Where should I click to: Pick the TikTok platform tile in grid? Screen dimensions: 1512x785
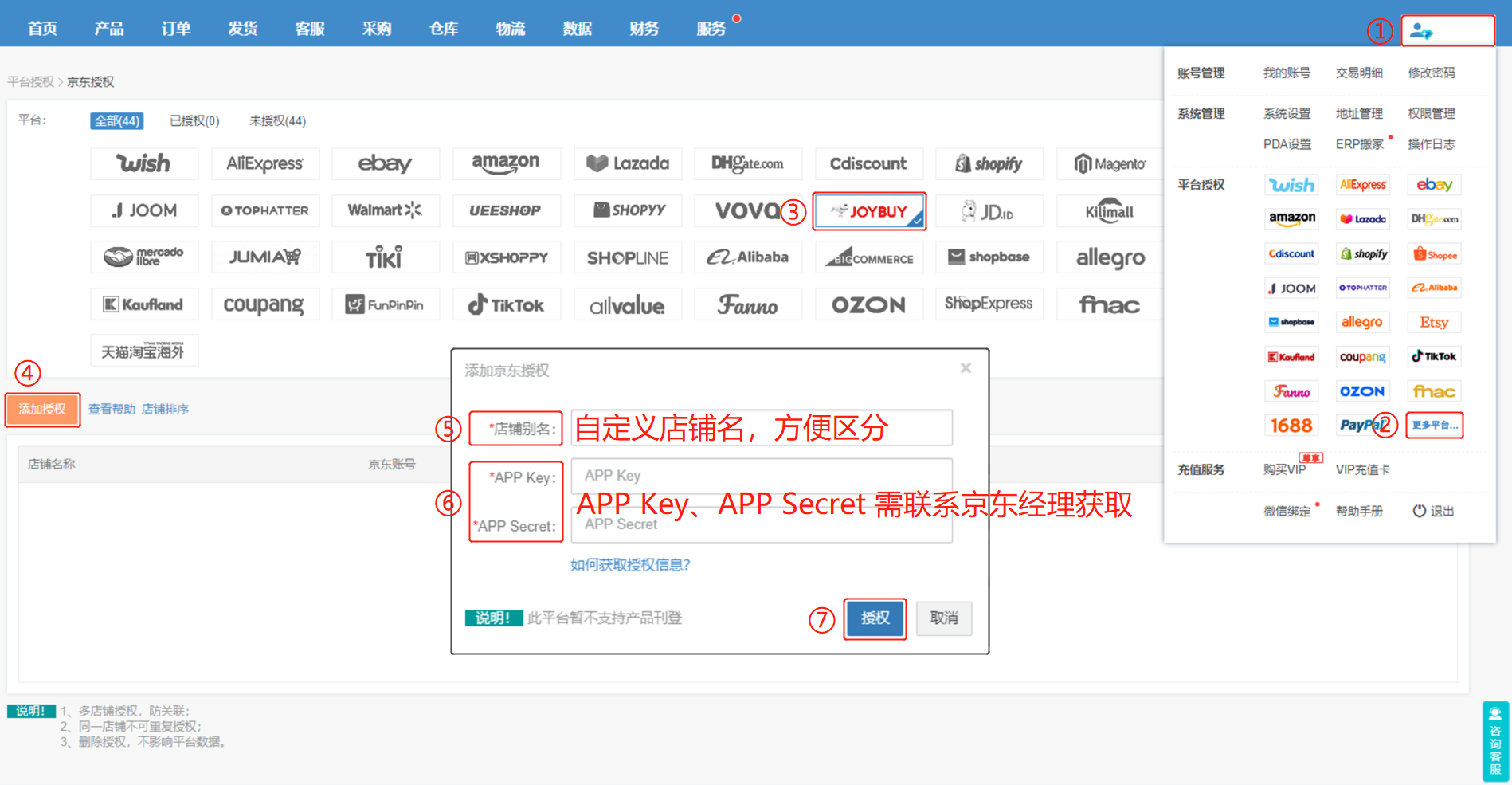[x=507, y=304]
